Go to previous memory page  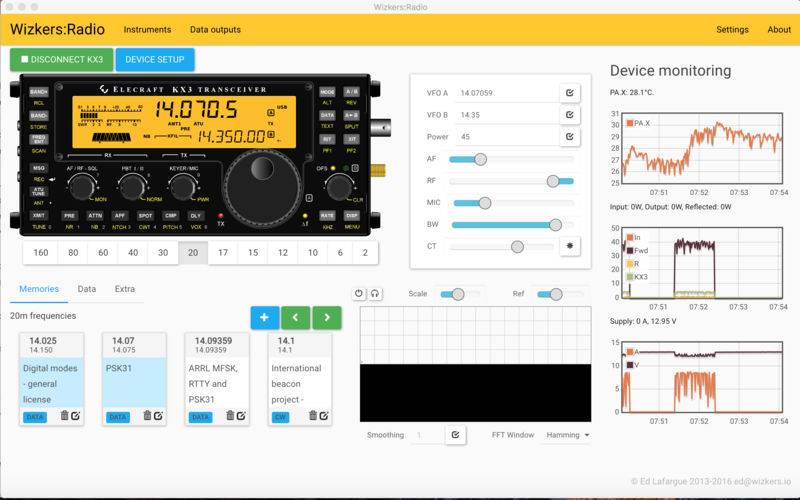click(x=295, y=318)
